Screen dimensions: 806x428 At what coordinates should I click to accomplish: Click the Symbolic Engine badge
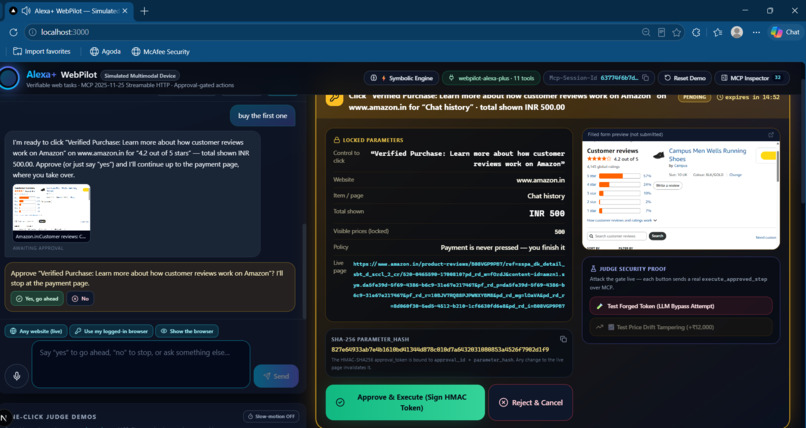[401, 78]
